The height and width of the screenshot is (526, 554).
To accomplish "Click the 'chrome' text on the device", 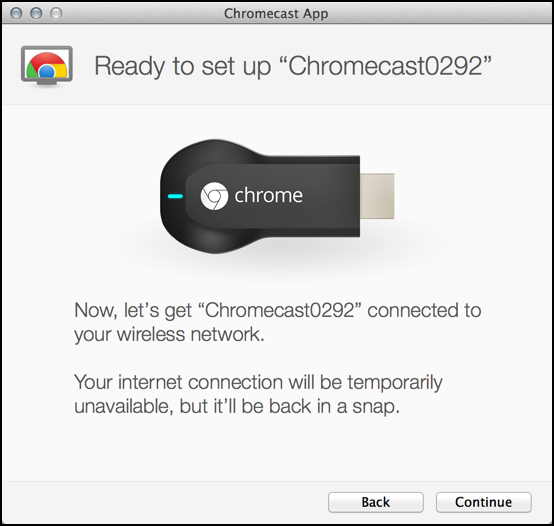I will coord(269,196).
